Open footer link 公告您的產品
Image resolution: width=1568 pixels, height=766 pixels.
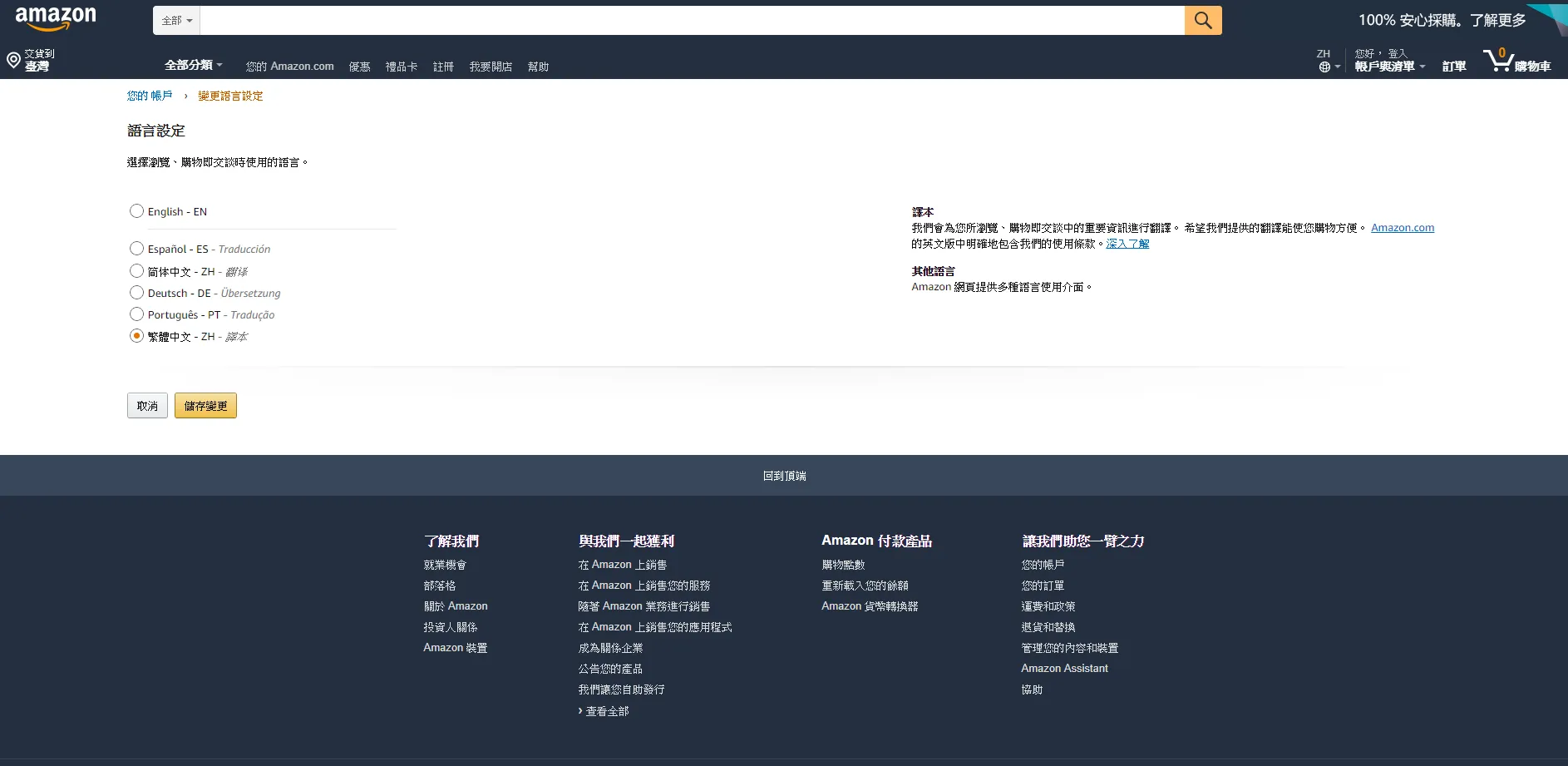[x=611, y=669]
